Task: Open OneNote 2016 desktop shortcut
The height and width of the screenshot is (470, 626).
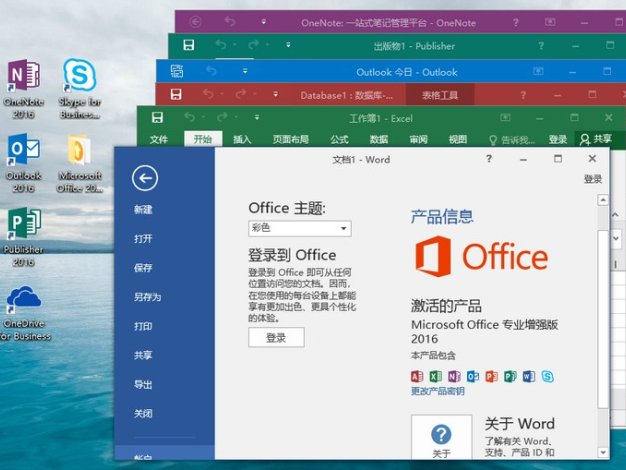Action: point(24,89)
